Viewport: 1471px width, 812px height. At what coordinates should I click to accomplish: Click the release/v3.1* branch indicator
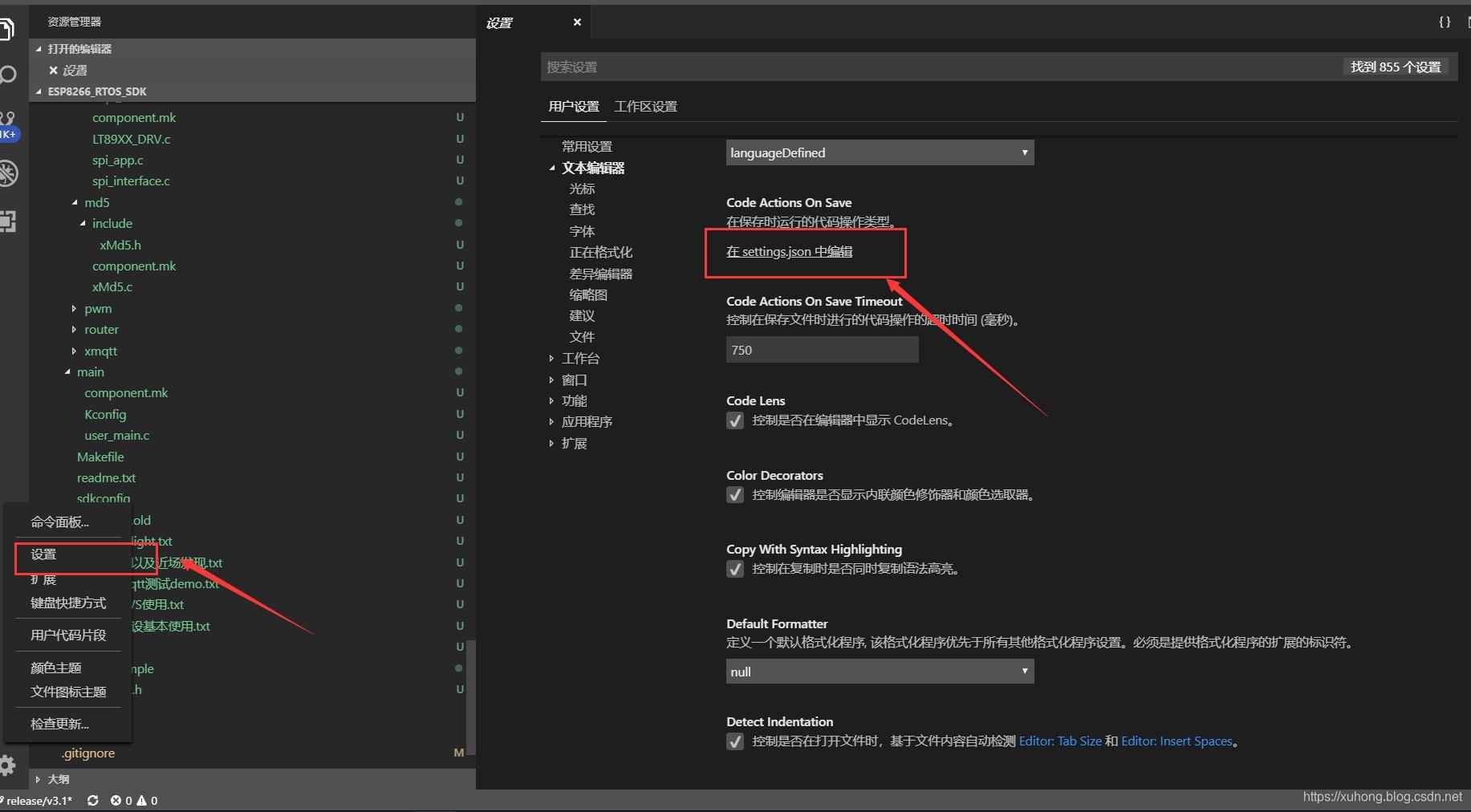pos(38,801)
